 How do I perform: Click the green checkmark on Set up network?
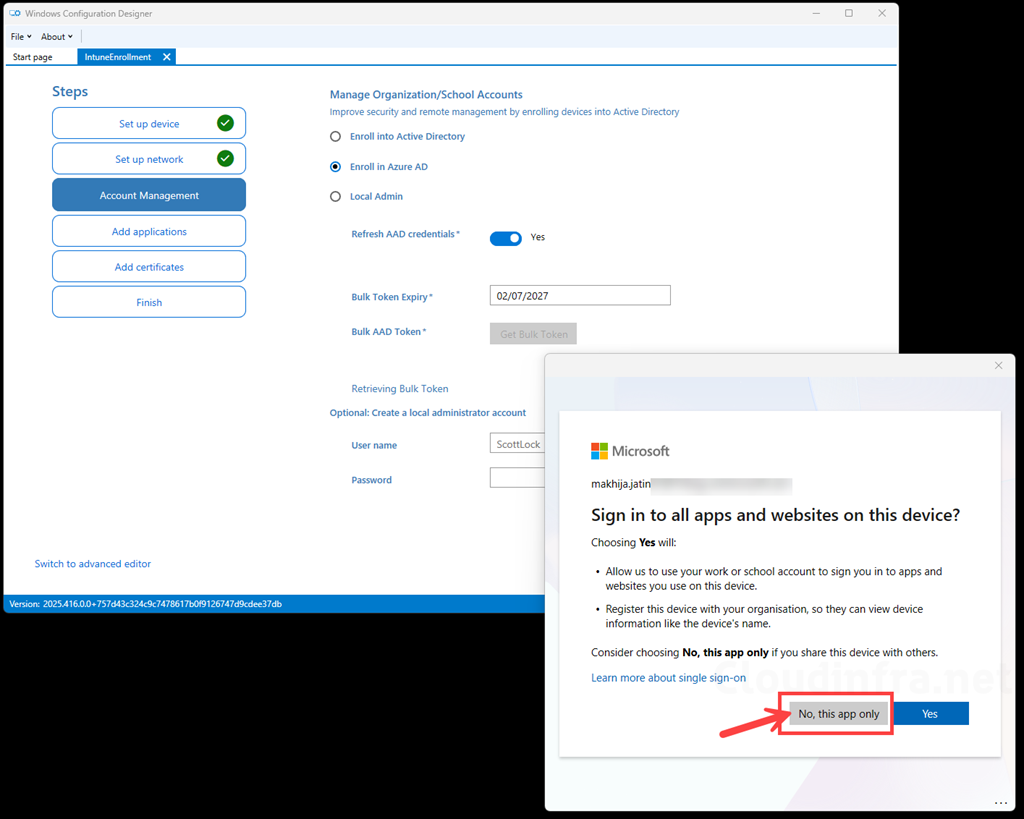(x=225, y=158)
